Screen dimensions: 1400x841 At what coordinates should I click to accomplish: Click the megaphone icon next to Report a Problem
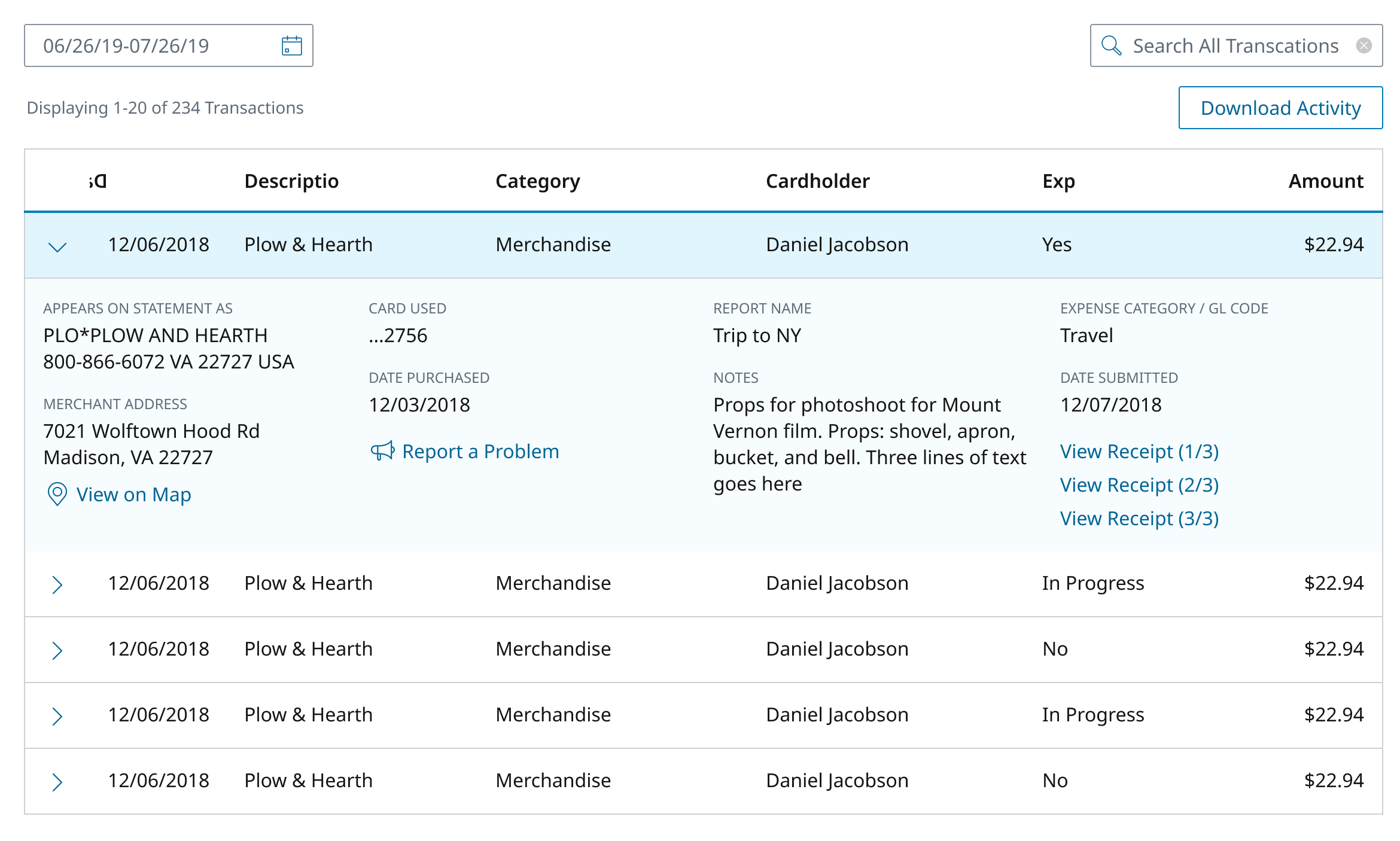coord(383,451)
